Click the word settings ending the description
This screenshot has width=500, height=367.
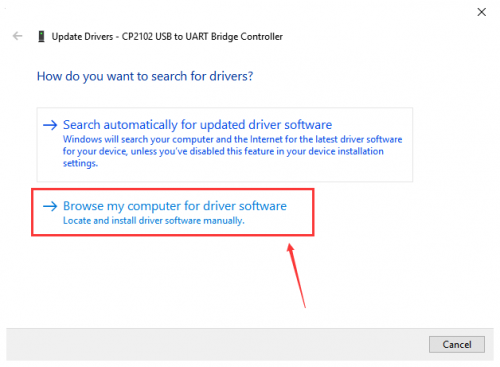click(x=80, y=163)
